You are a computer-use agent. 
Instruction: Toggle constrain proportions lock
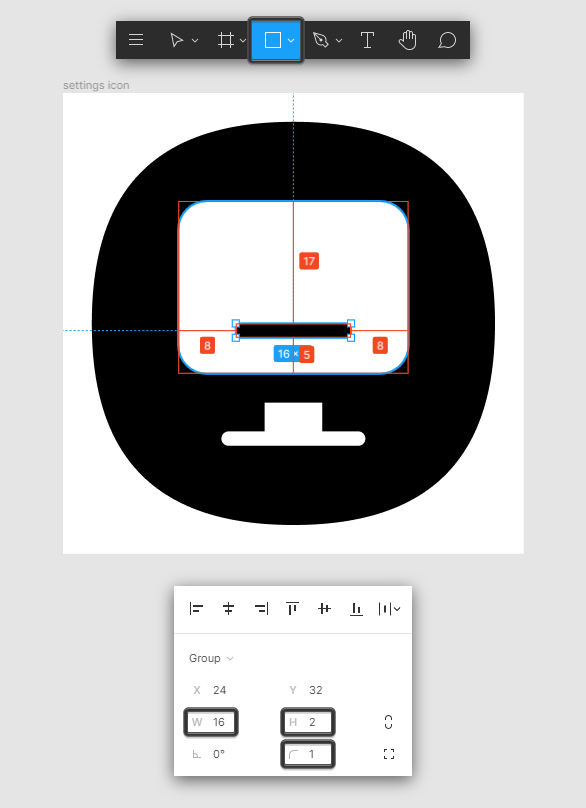(389, 722)
